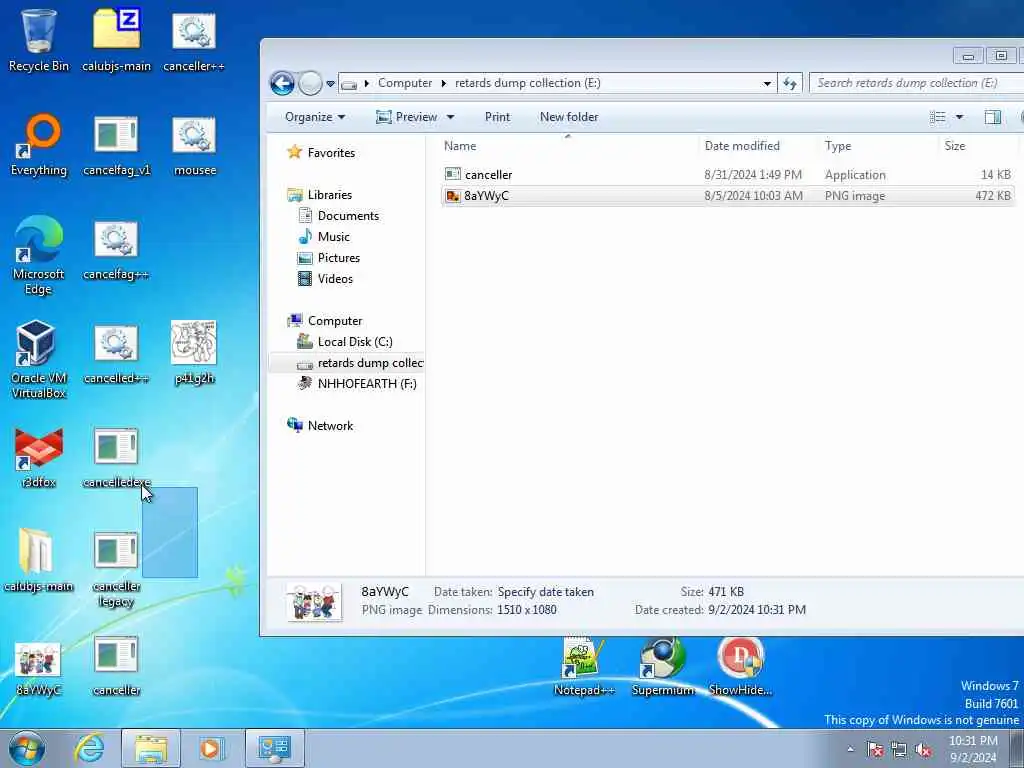Open NHHOFEARTH (F:) drive in sidebar
This screenshot has height=768, width=1024.
pyautogui.click(x=366, y=383)
